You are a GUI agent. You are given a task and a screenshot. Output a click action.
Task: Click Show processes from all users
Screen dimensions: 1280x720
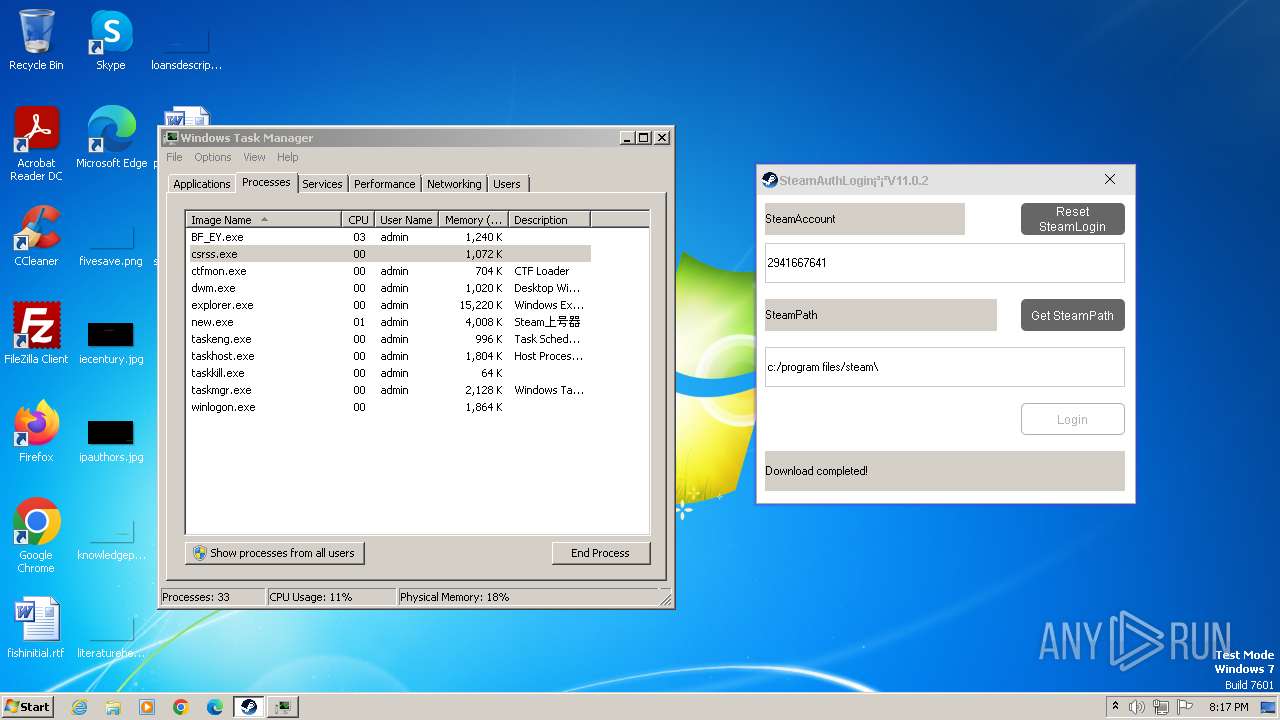[x=275, y=553]
